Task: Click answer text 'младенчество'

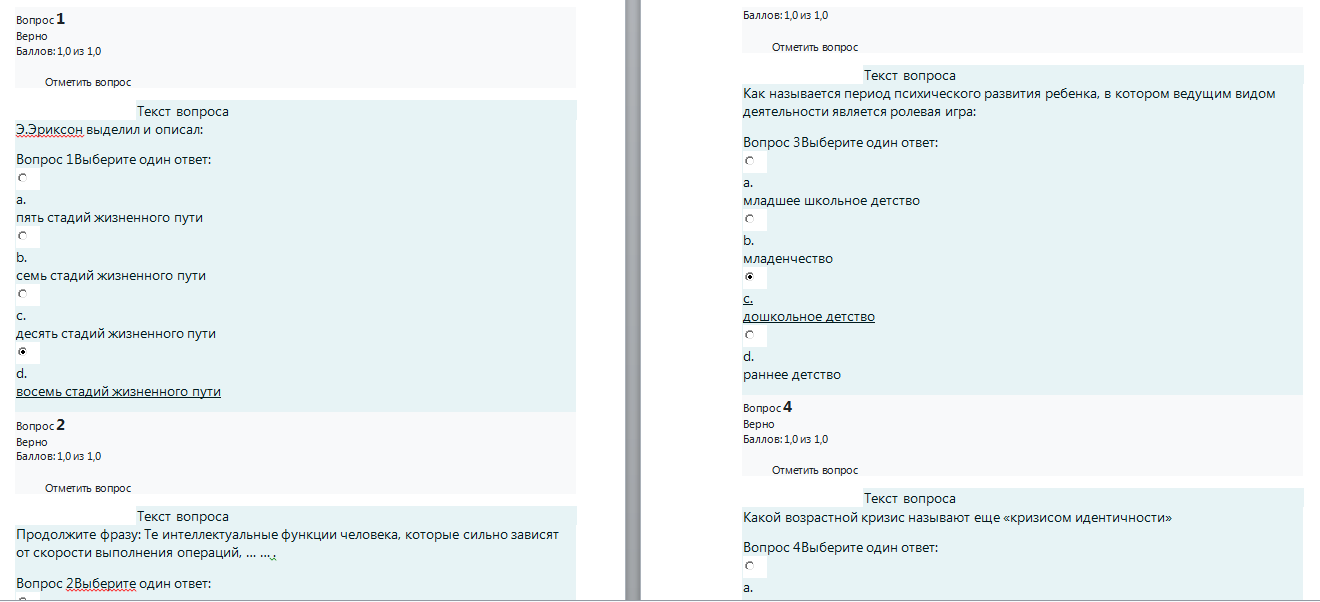Action: (x=788, y=258)
